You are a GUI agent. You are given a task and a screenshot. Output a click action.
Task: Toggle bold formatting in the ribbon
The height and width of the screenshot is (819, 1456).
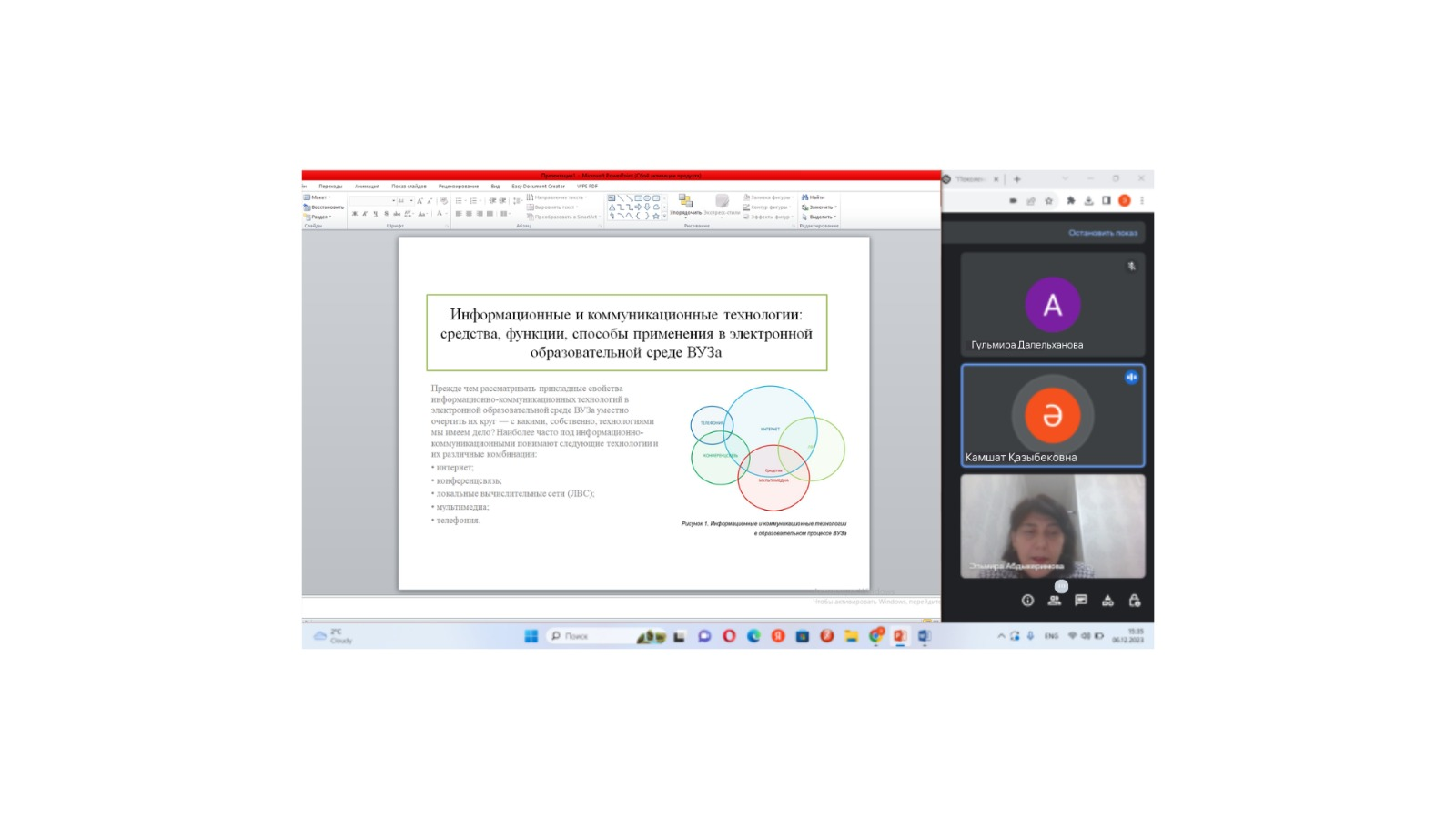[x=355, y=214]
